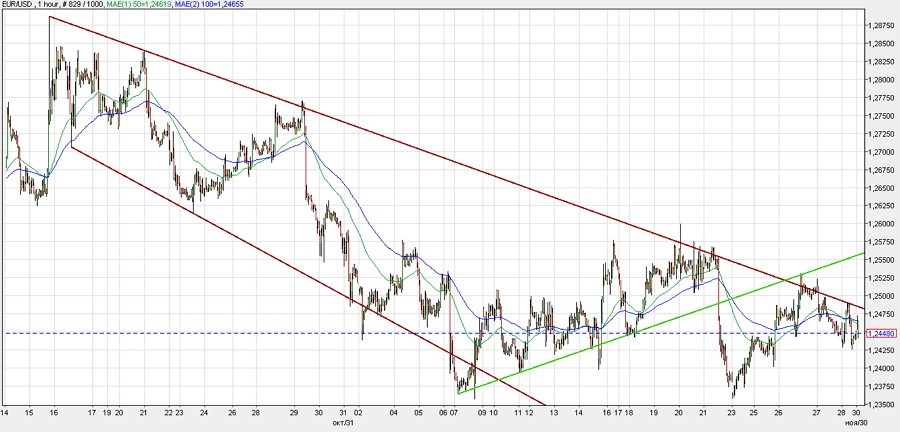Click the 1,23500 level on price axis
Screen dimensions: 900x432
coord(881,404)
